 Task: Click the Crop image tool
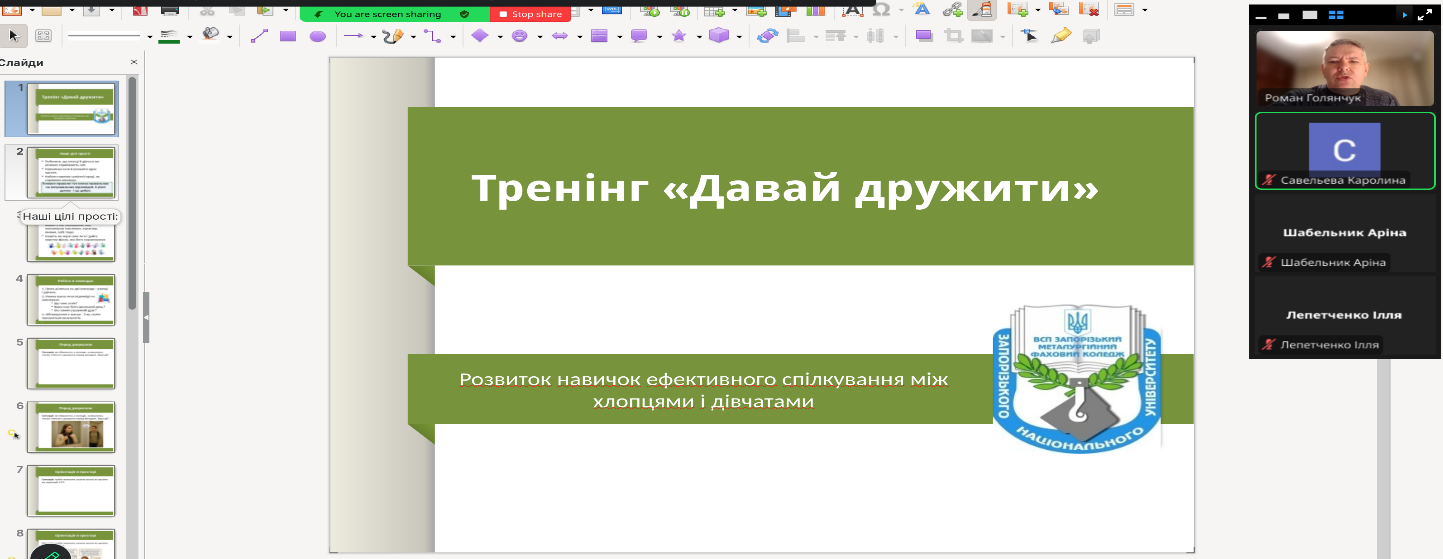tap(953, 36)
